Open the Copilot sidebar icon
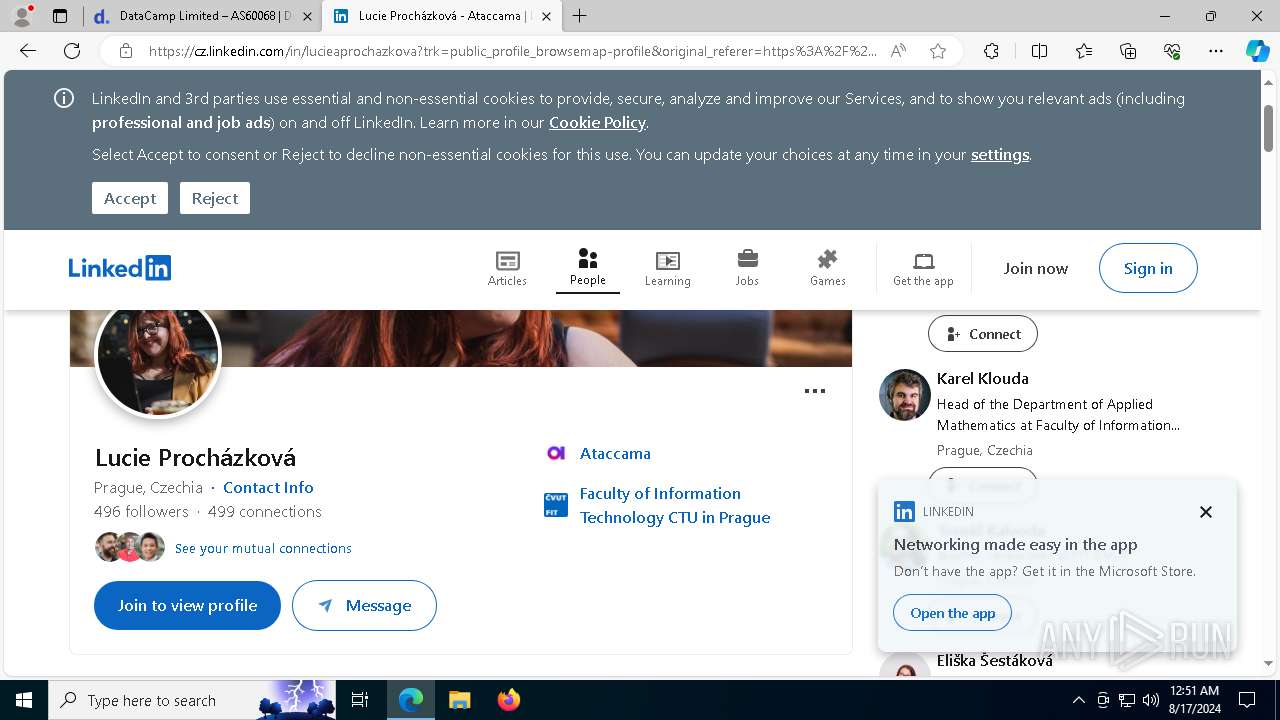Viewport: 1280px width, 720px height. coord(1257,51)
